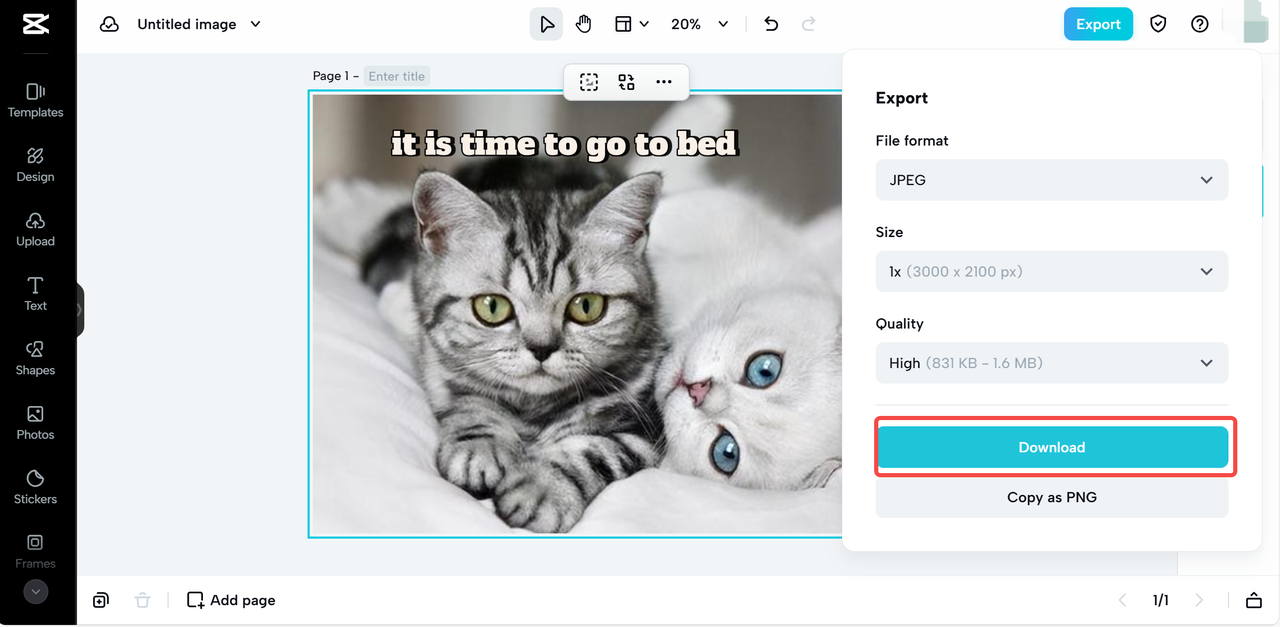The image size is (1280, 627).
Task: Open the 20% zoom level dropdown
Action: tap(699, 24)
